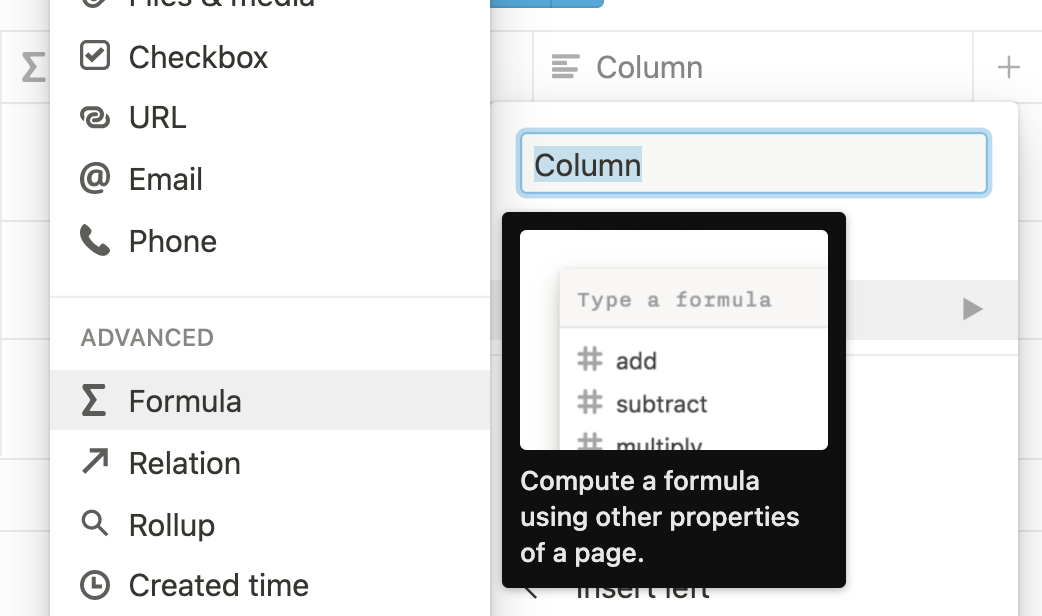Viewport: 1042px width, 616px height.
Task: Click the Rollup magnifier icon
Action: pyautogui.click(x=95, y=524)
